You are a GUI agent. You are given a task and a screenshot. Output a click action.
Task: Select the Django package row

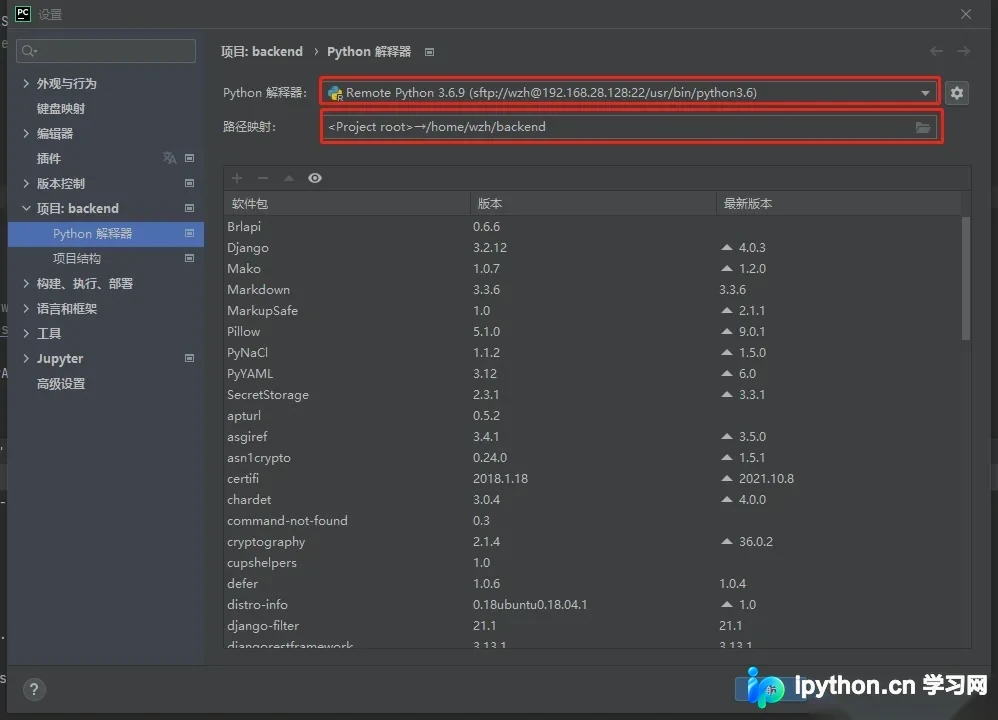pos(593,248)
